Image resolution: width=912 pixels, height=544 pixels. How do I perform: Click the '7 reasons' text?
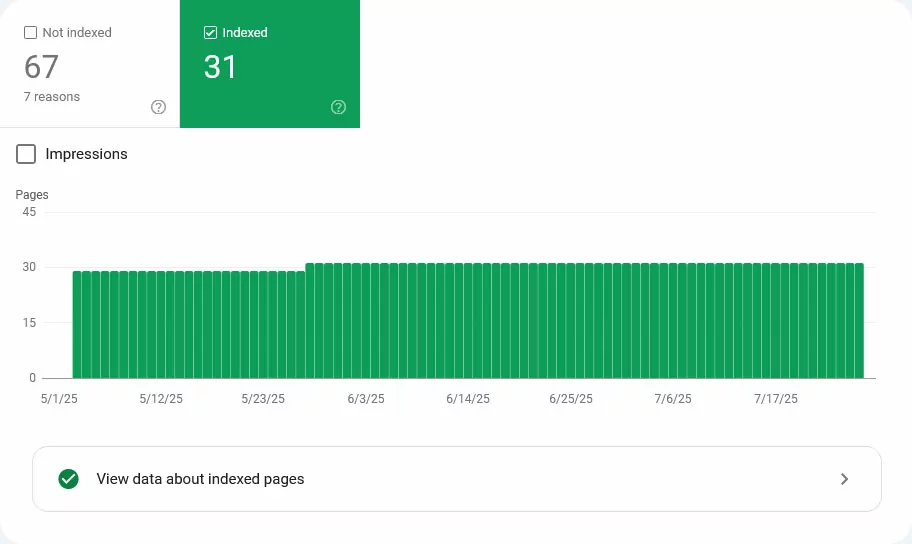(x=52, y=97)
